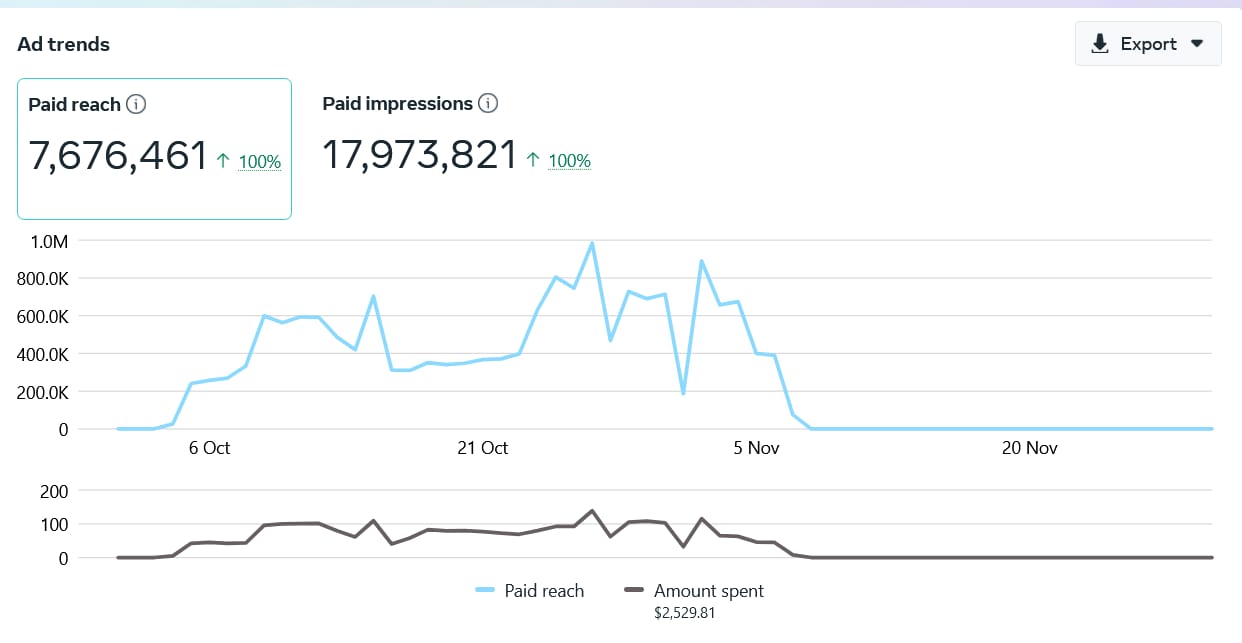Click the download arrow icon in Export
Screen dimensions: 1242x643
click(1100, 44)
